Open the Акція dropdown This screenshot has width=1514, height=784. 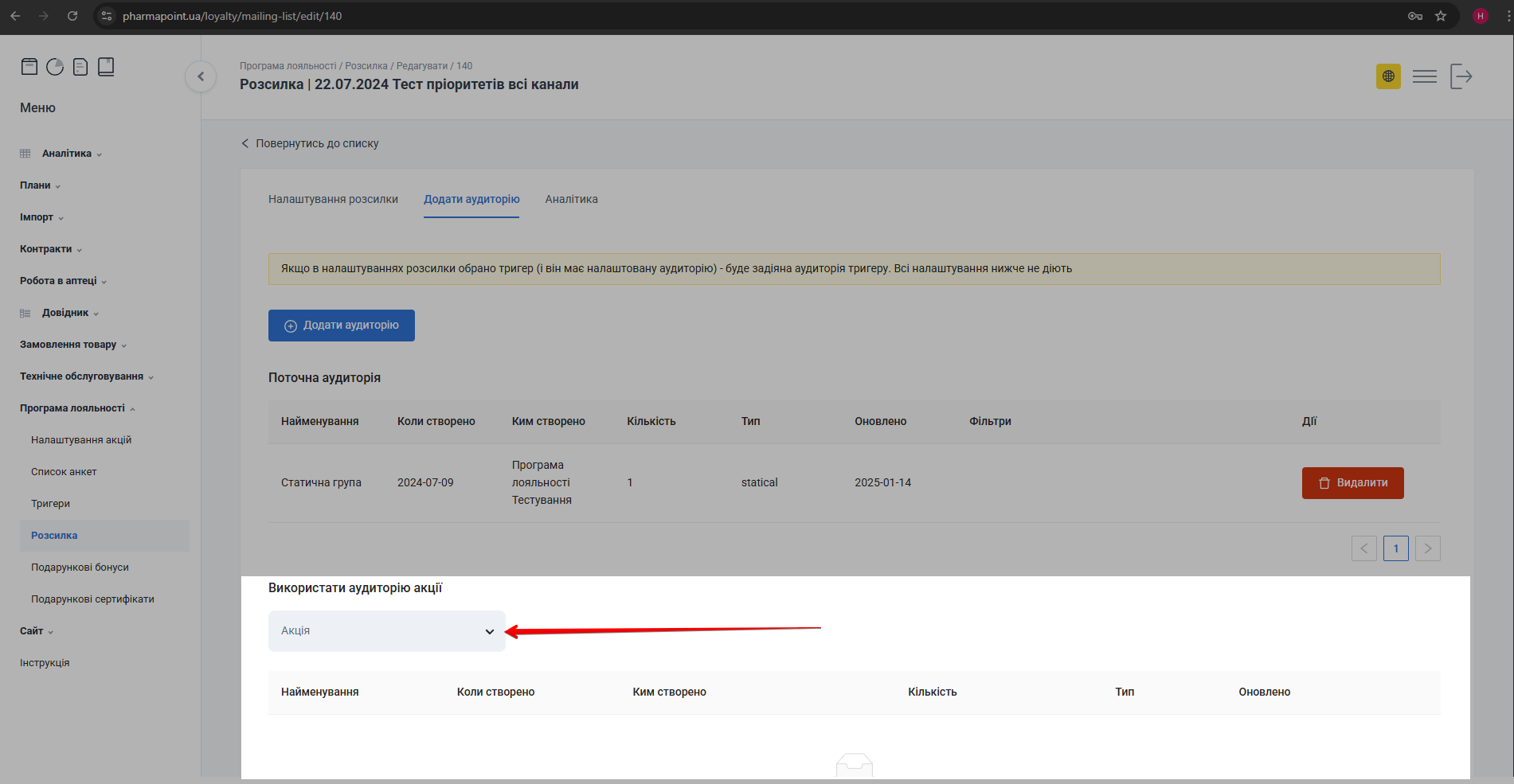(387, 631)
